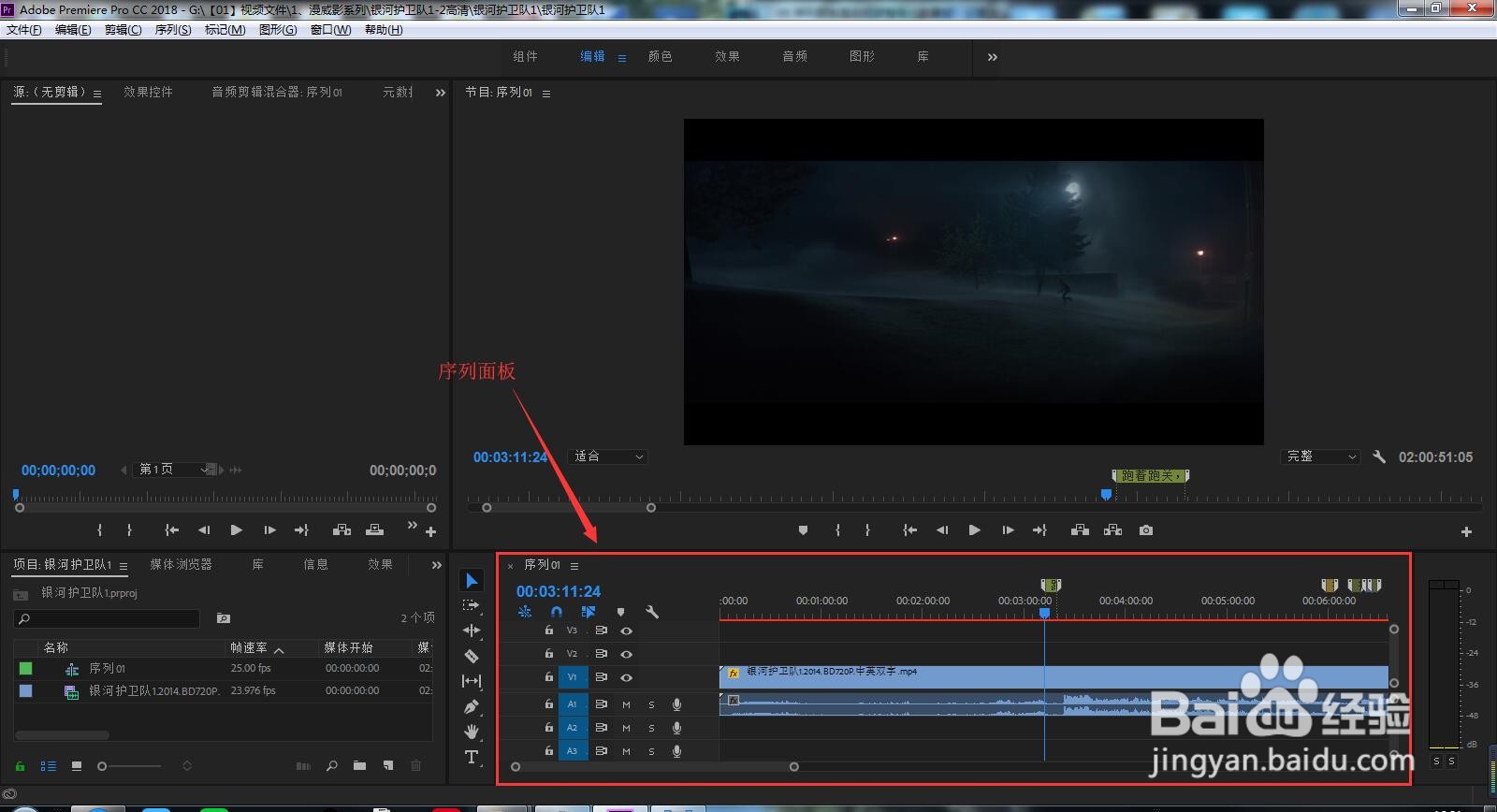Click Delete trash icon in project panel
This screenshot has height=812, width=1497.
click(416, 765)
